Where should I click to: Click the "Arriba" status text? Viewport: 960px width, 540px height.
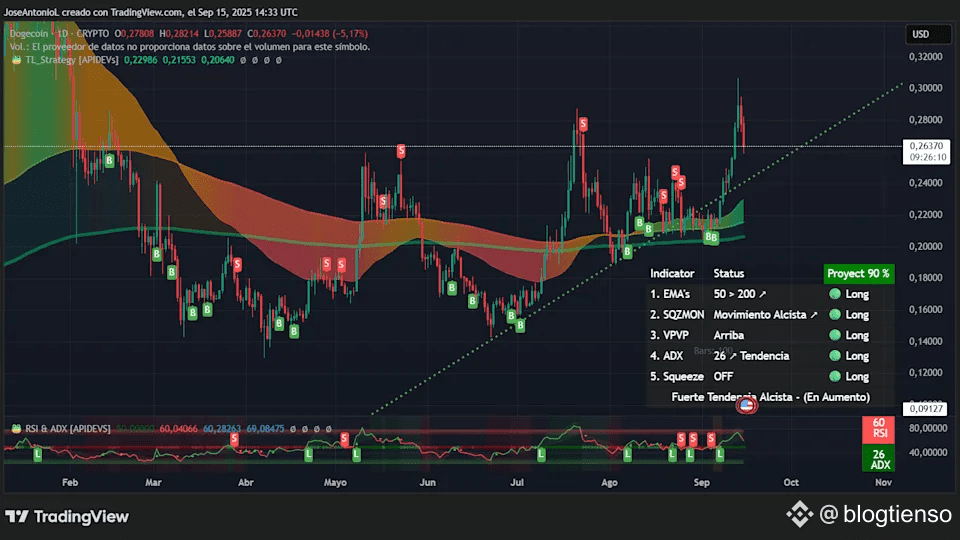point(729,336)
